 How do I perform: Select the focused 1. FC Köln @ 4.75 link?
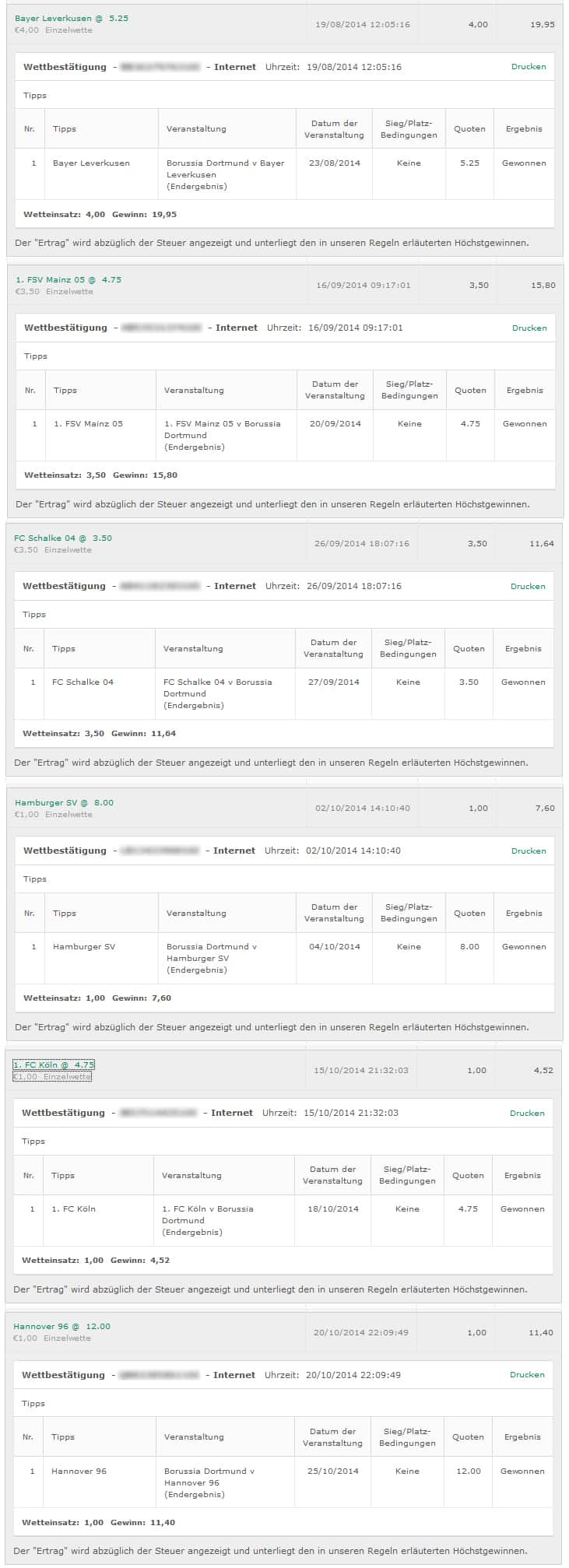point(54,1065)
